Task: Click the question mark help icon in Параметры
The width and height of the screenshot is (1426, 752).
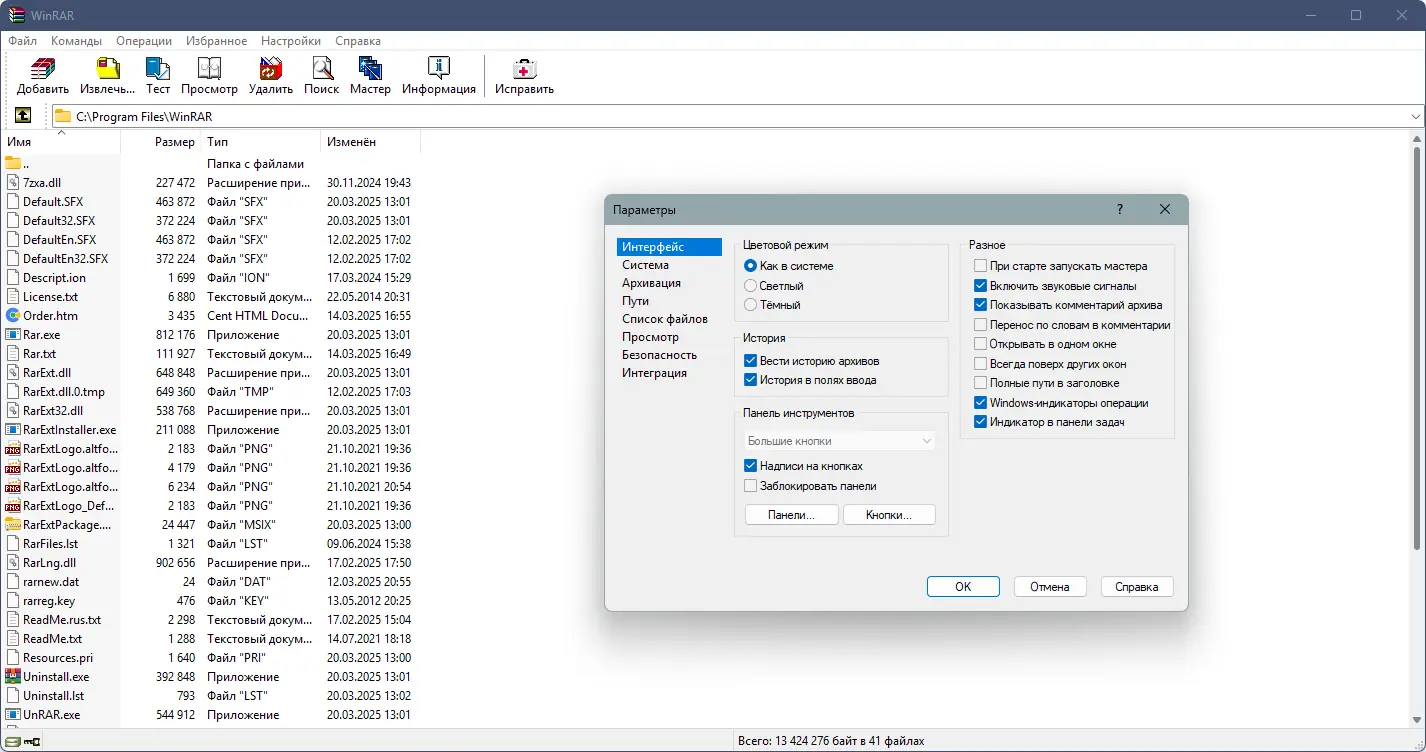Action: click(1119, 210)
